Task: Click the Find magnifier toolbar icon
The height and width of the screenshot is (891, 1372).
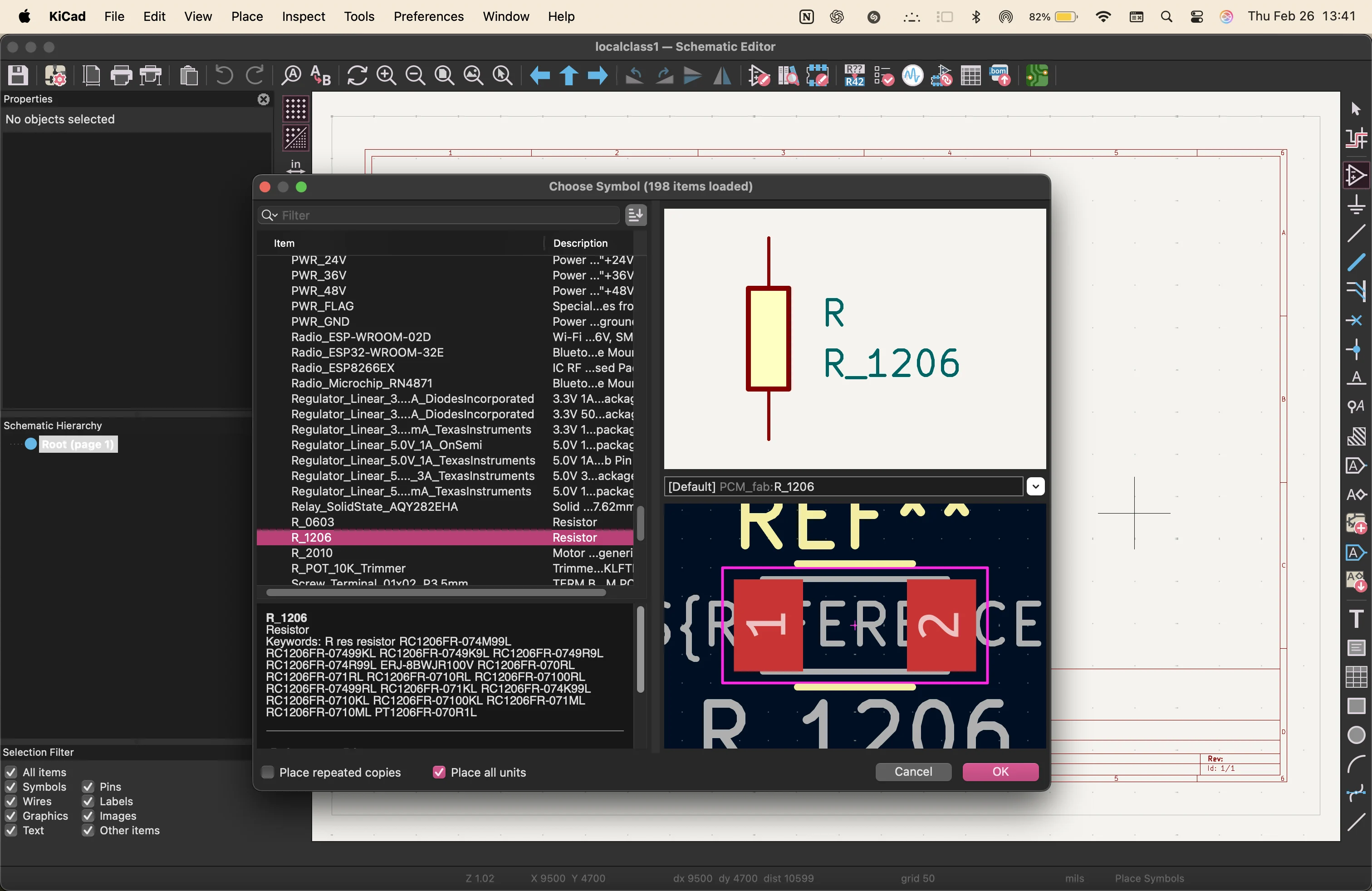Action: point(291,75)
